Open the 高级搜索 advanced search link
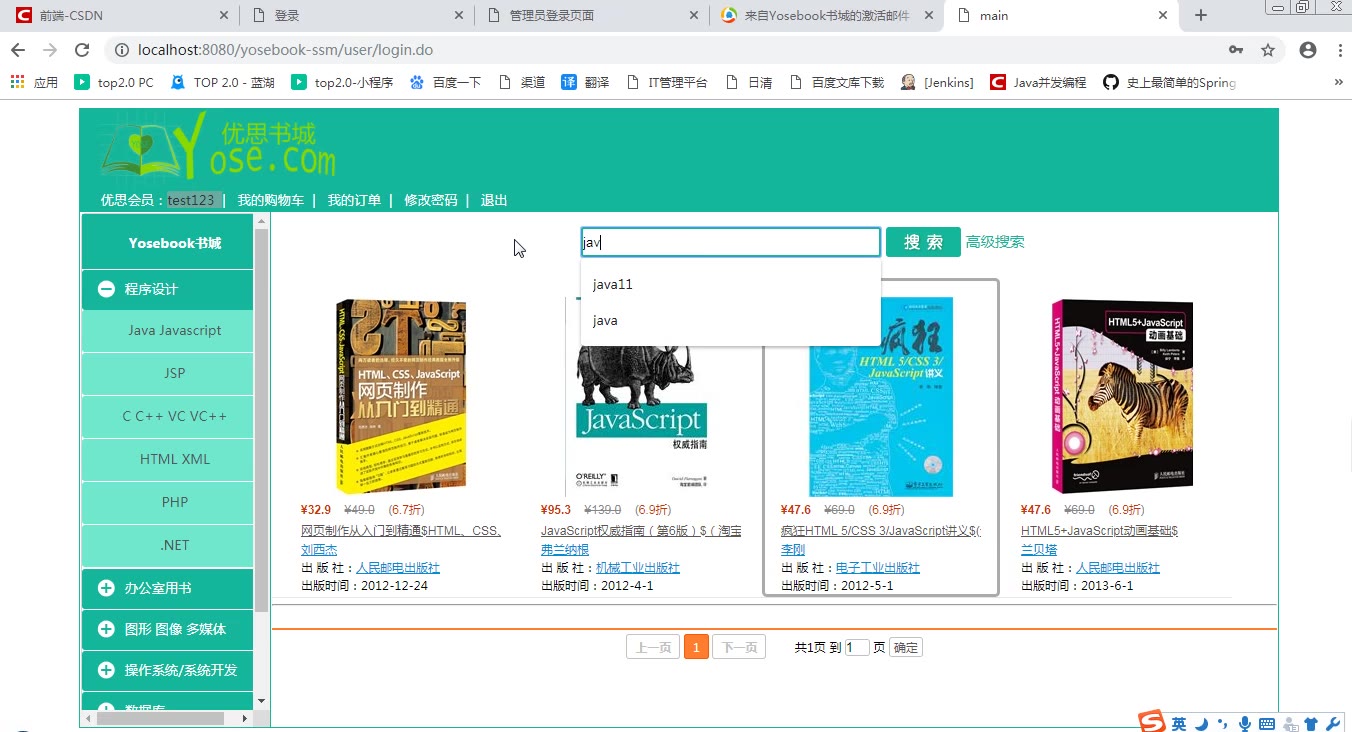Viewport: 1352px width, 732px height. pos(994,242)
